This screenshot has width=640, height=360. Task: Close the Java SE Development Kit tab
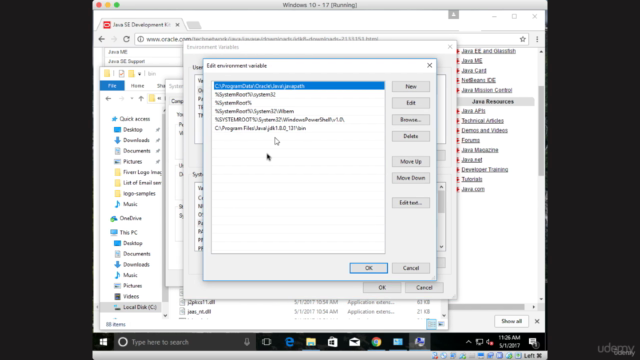(178, 25)
